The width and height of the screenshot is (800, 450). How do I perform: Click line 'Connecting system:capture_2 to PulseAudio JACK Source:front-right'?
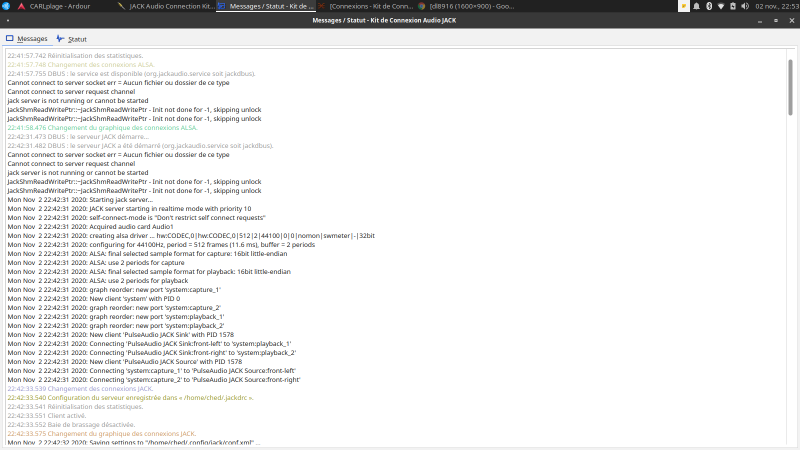click(x=154, y=380)
